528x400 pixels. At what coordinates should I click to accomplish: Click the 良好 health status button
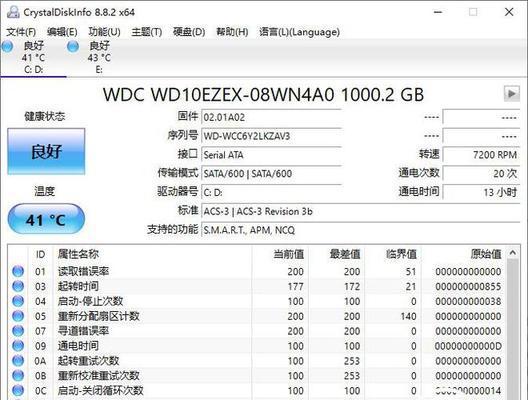[x=46, y=152]
